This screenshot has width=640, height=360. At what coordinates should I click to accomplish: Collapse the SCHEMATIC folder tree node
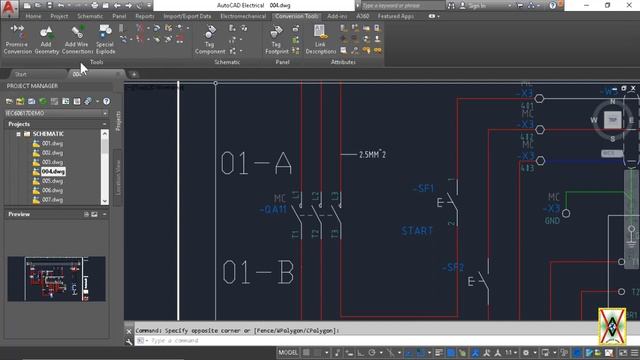(x=18, y=134)
